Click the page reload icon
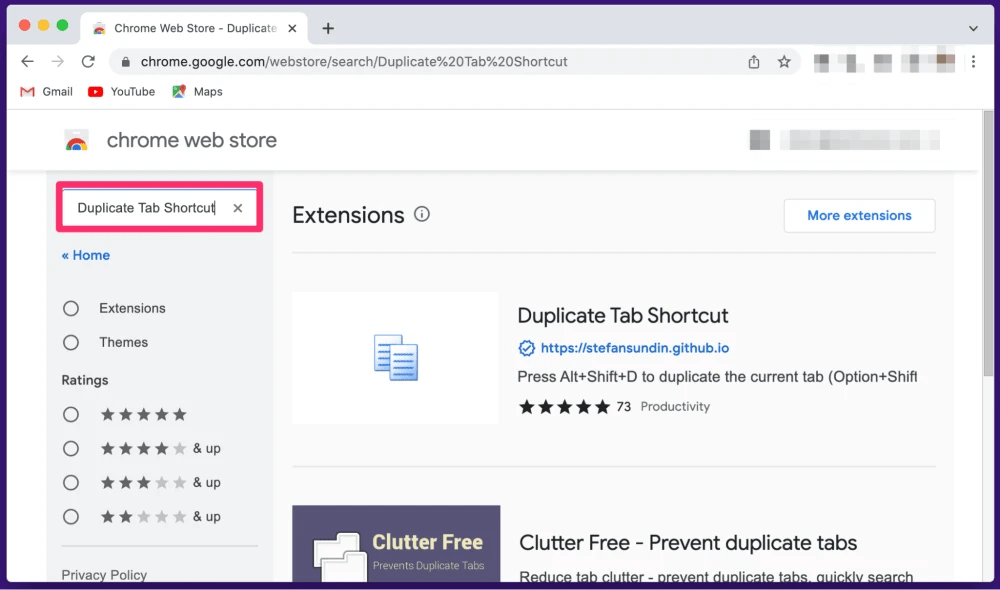Viewport: 1000px width, 590px height. [x=88, y=61]
